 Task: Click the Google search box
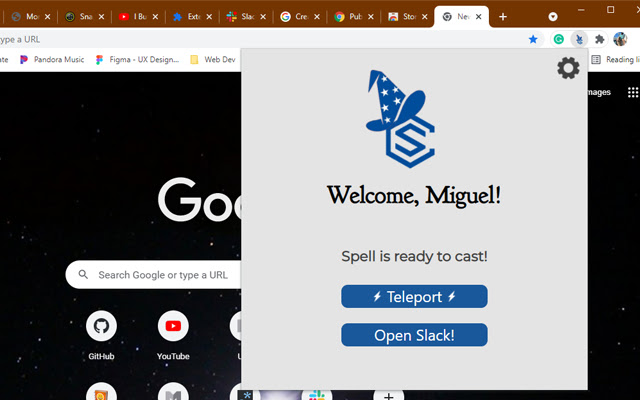click(x=153, y=275)
